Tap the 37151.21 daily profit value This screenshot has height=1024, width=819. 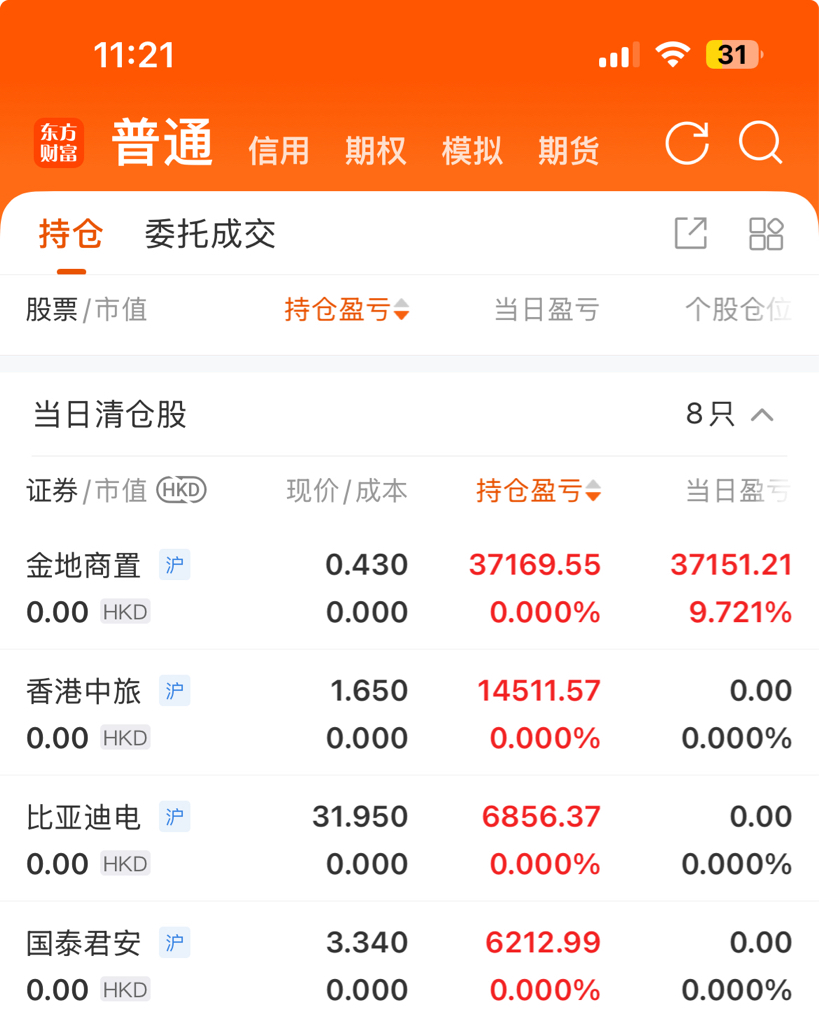(x=731, y=565)
